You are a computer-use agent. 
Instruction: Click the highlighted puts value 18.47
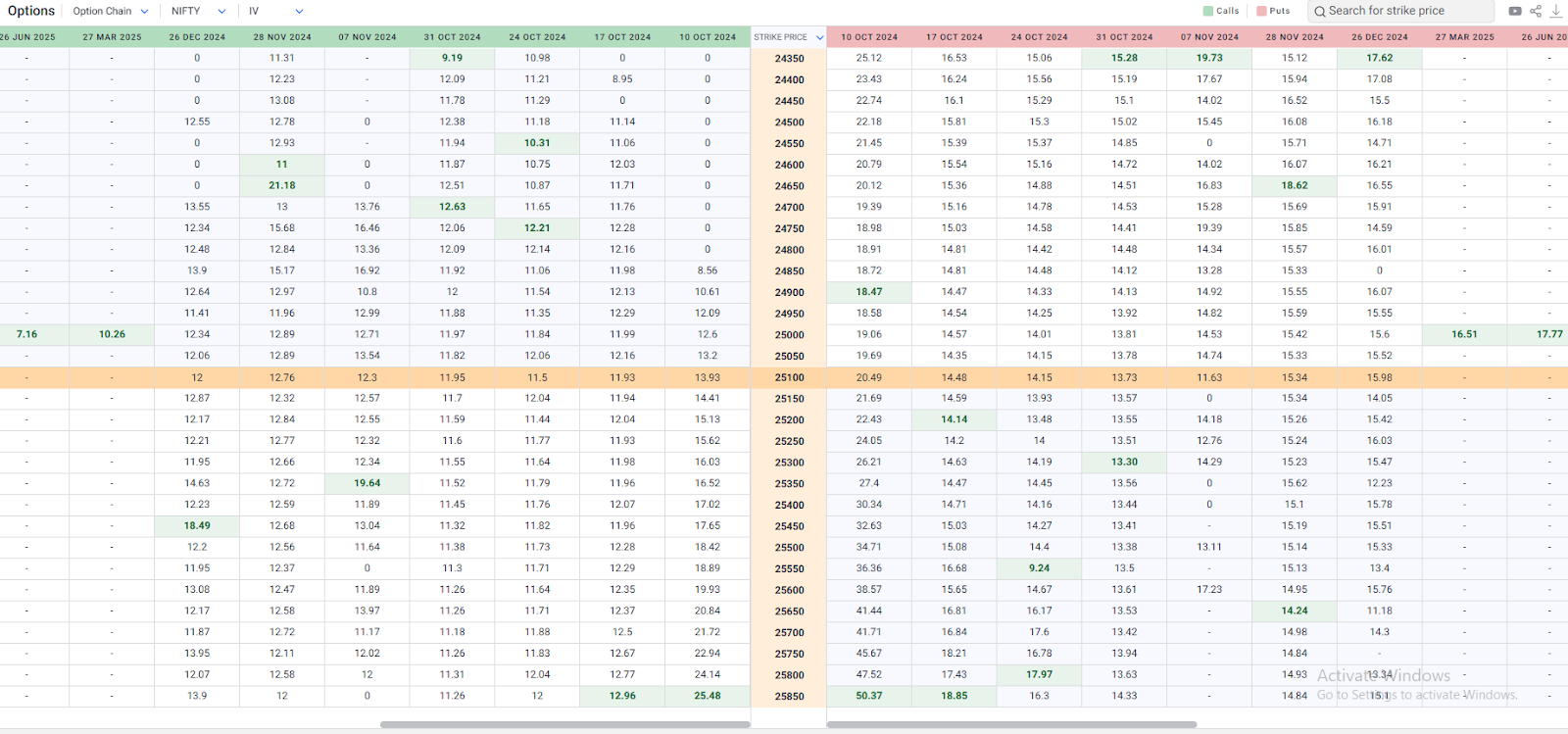(869, 292)
